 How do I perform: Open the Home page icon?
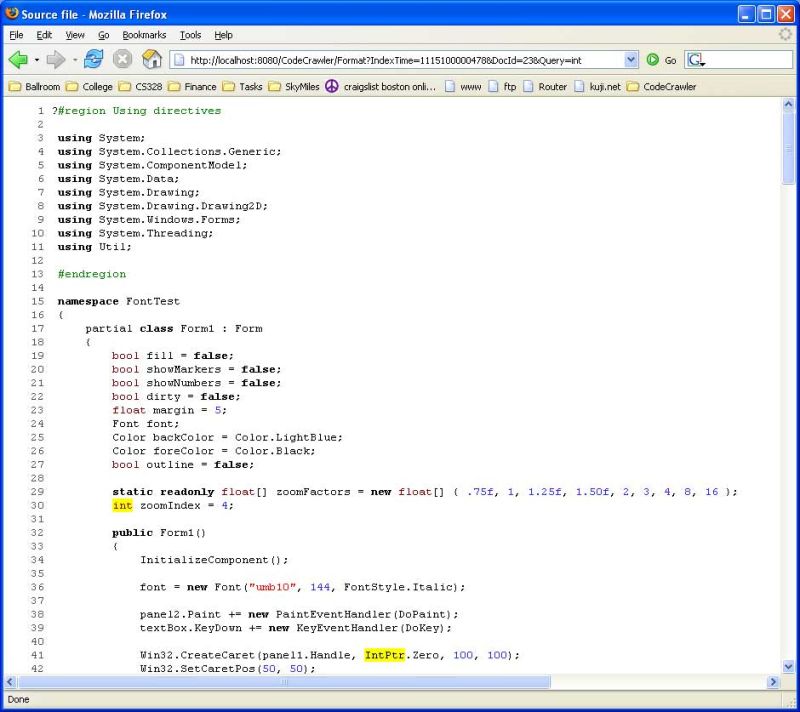151,59
